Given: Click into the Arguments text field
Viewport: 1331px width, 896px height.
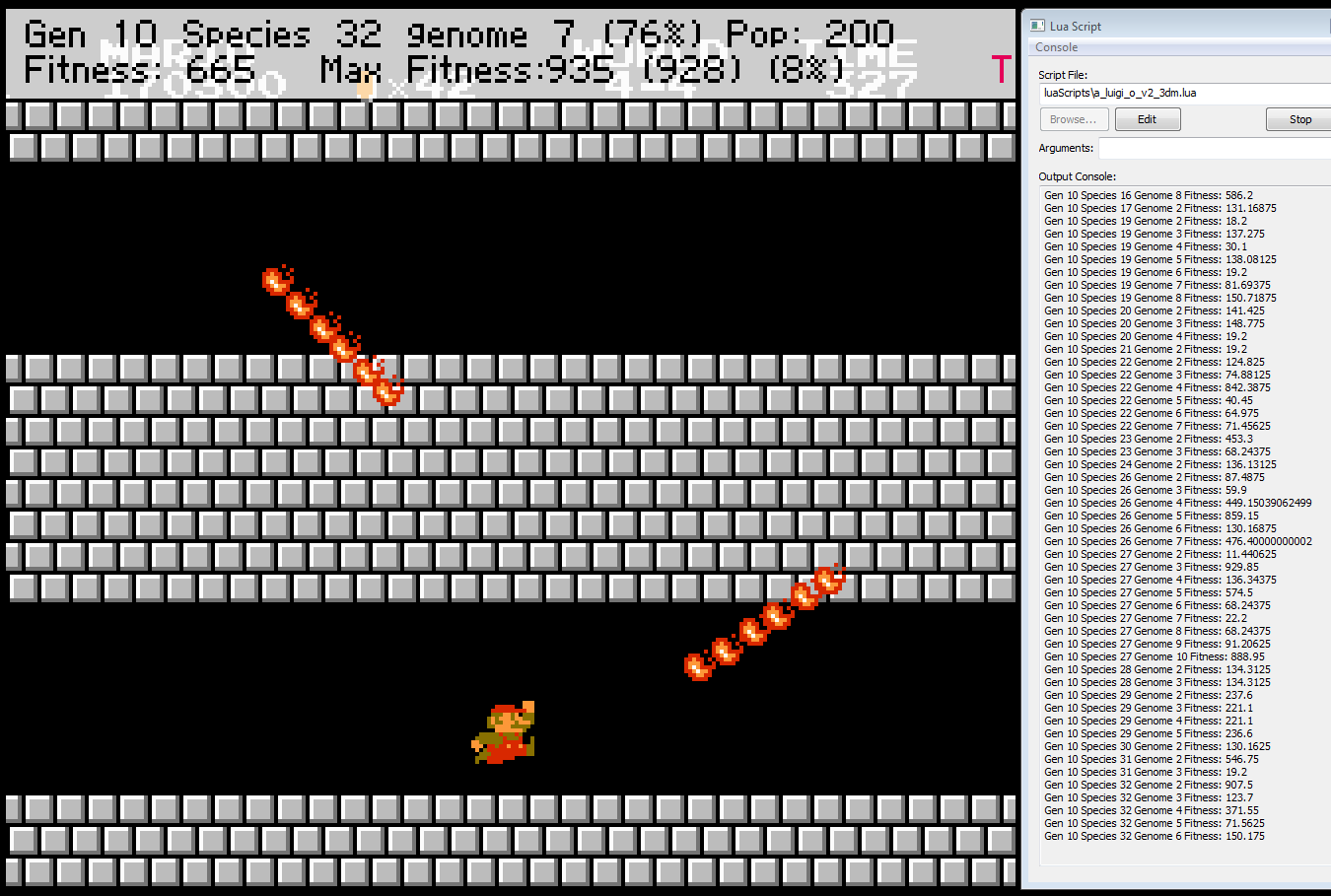Looking at the screenshot, I should coord(1213,148).
